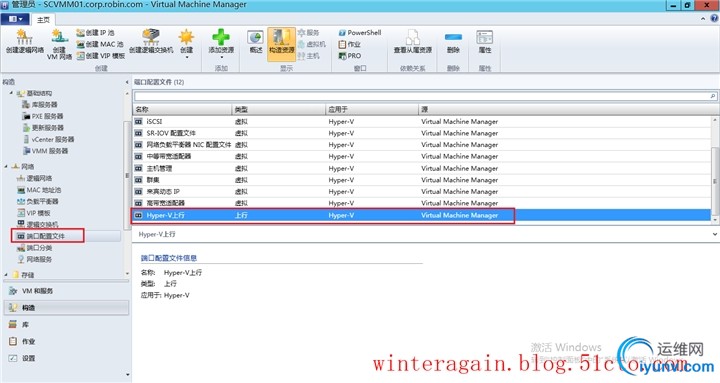Select 网络服务 in the tree
The image size is (720, 383).
coord(34,259)
